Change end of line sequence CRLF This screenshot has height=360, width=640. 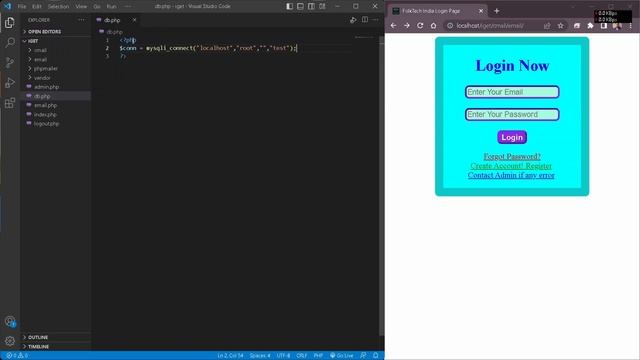pyautogui.click(x=302, y=356)
